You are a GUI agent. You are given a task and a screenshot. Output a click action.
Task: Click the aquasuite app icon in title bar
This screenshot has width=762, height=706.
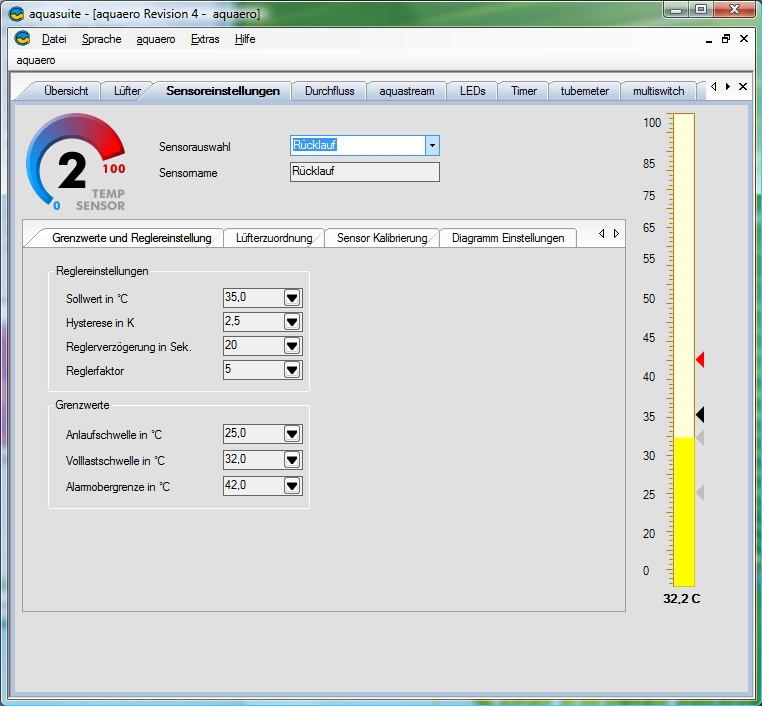point(15,12)
